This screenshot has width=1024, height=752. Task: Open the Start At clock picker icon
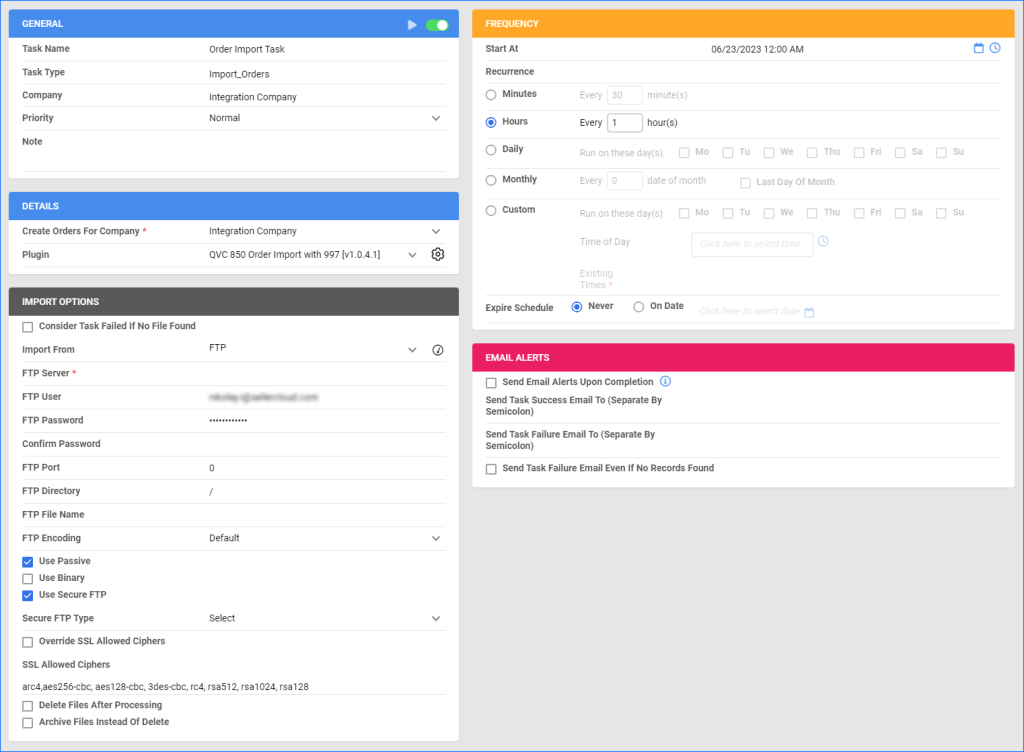click(996, 48)
